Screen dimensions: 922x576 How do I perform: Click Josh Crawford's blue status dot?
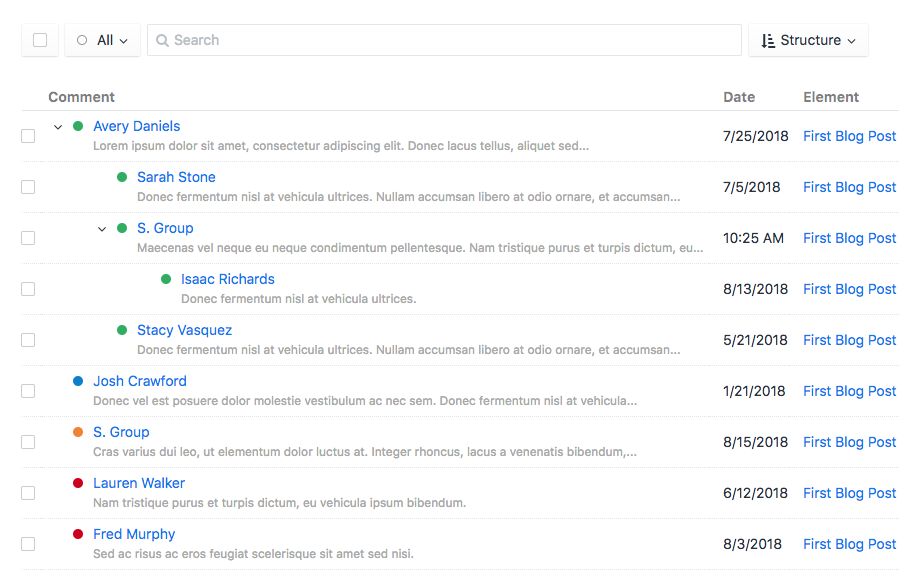pos(78,381)
